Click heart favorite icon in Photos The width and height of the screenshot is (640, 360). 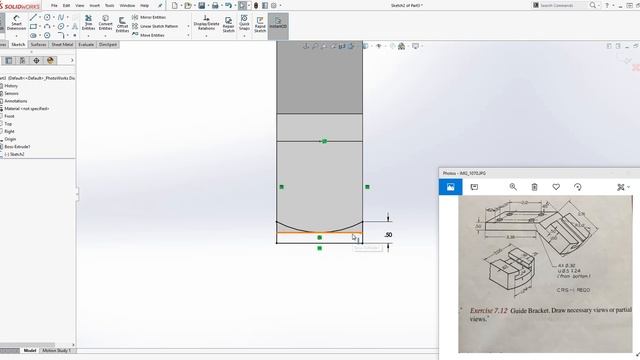point(556,187)
